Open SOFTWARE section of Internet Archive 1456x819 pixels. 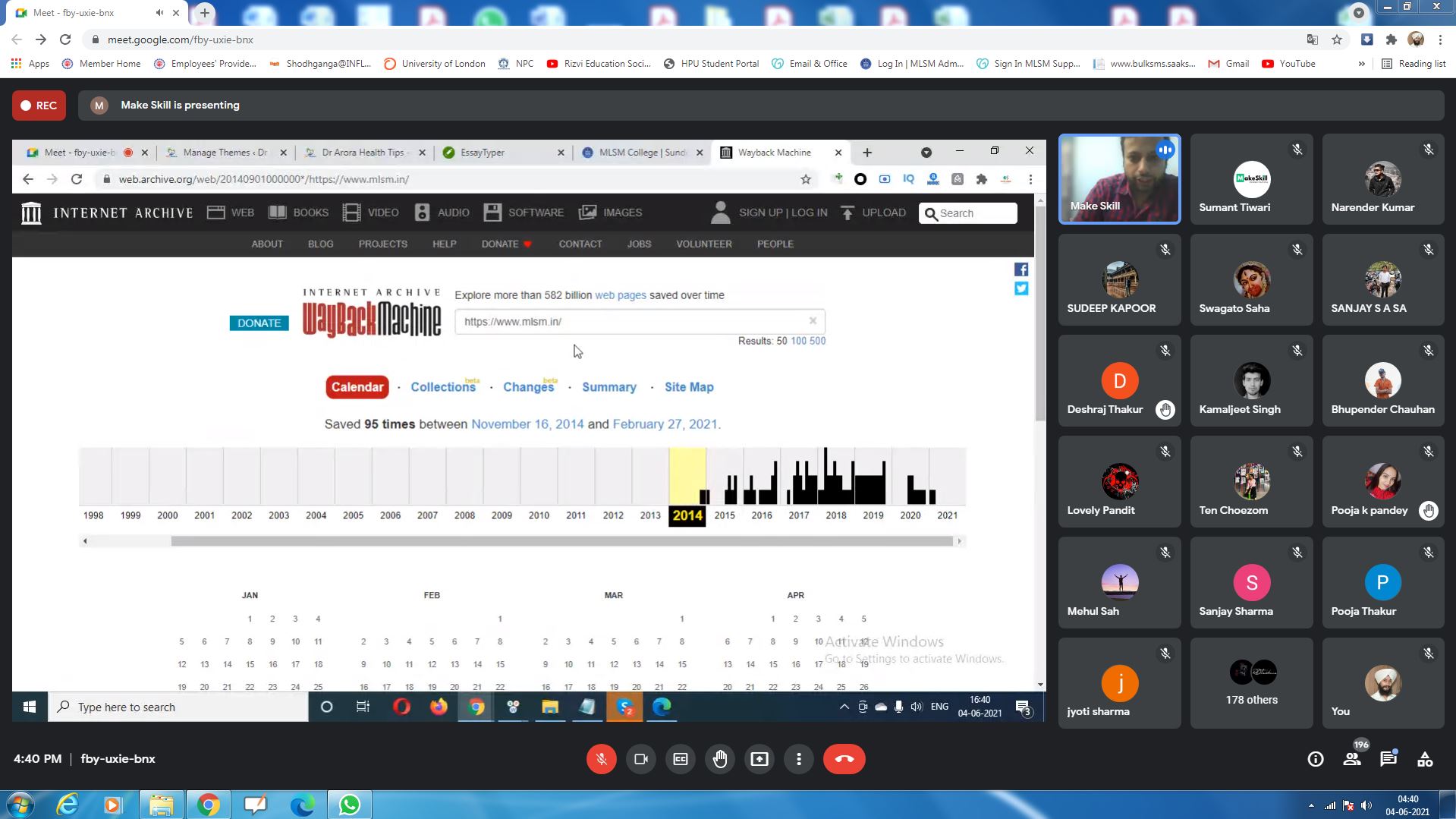coord(524,213)
